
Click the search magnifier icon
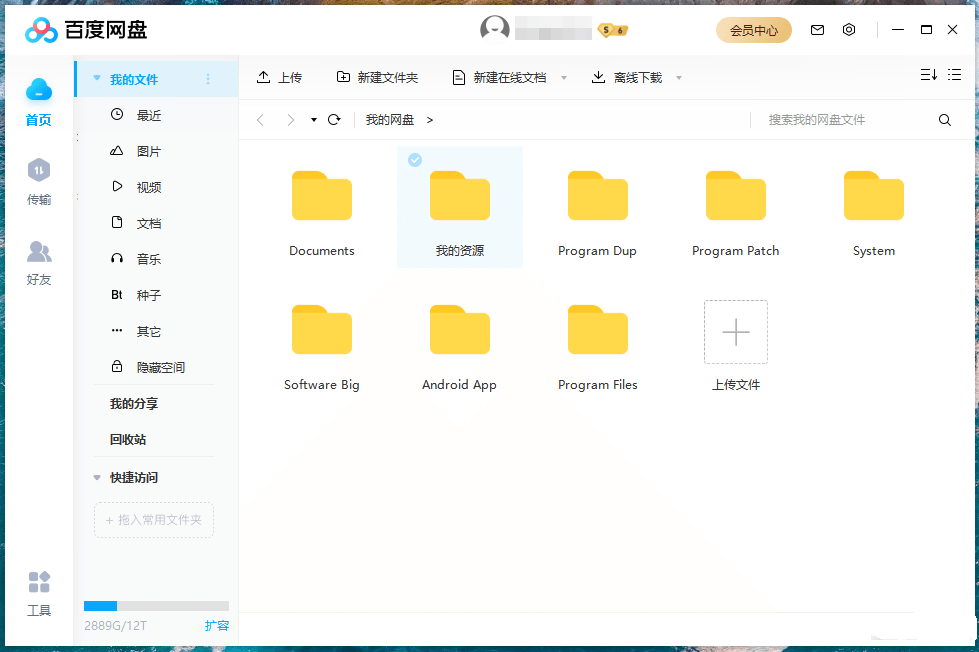point(944,119)
